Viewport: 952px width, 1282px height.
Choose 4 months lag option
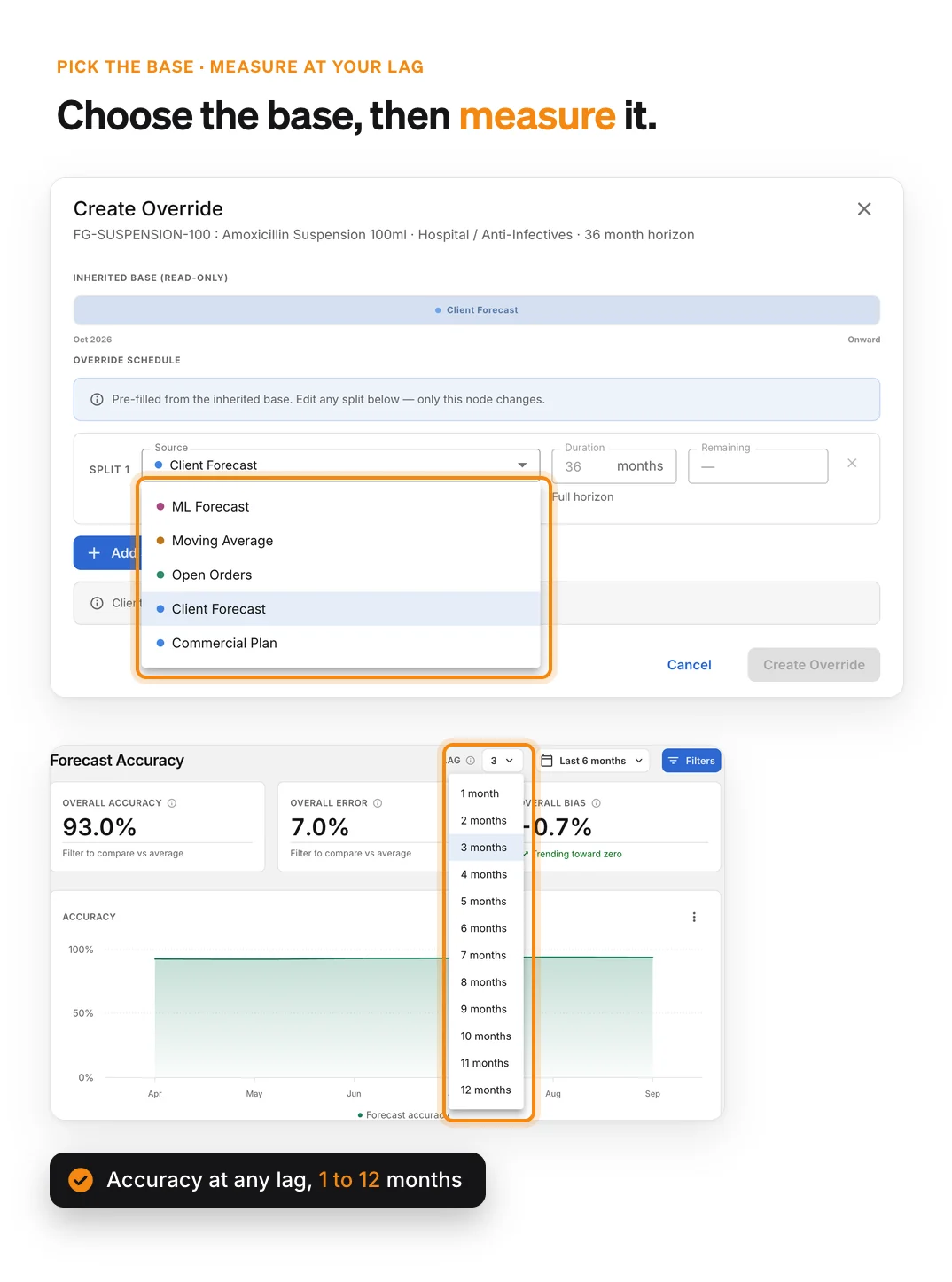tap(486, 875)
